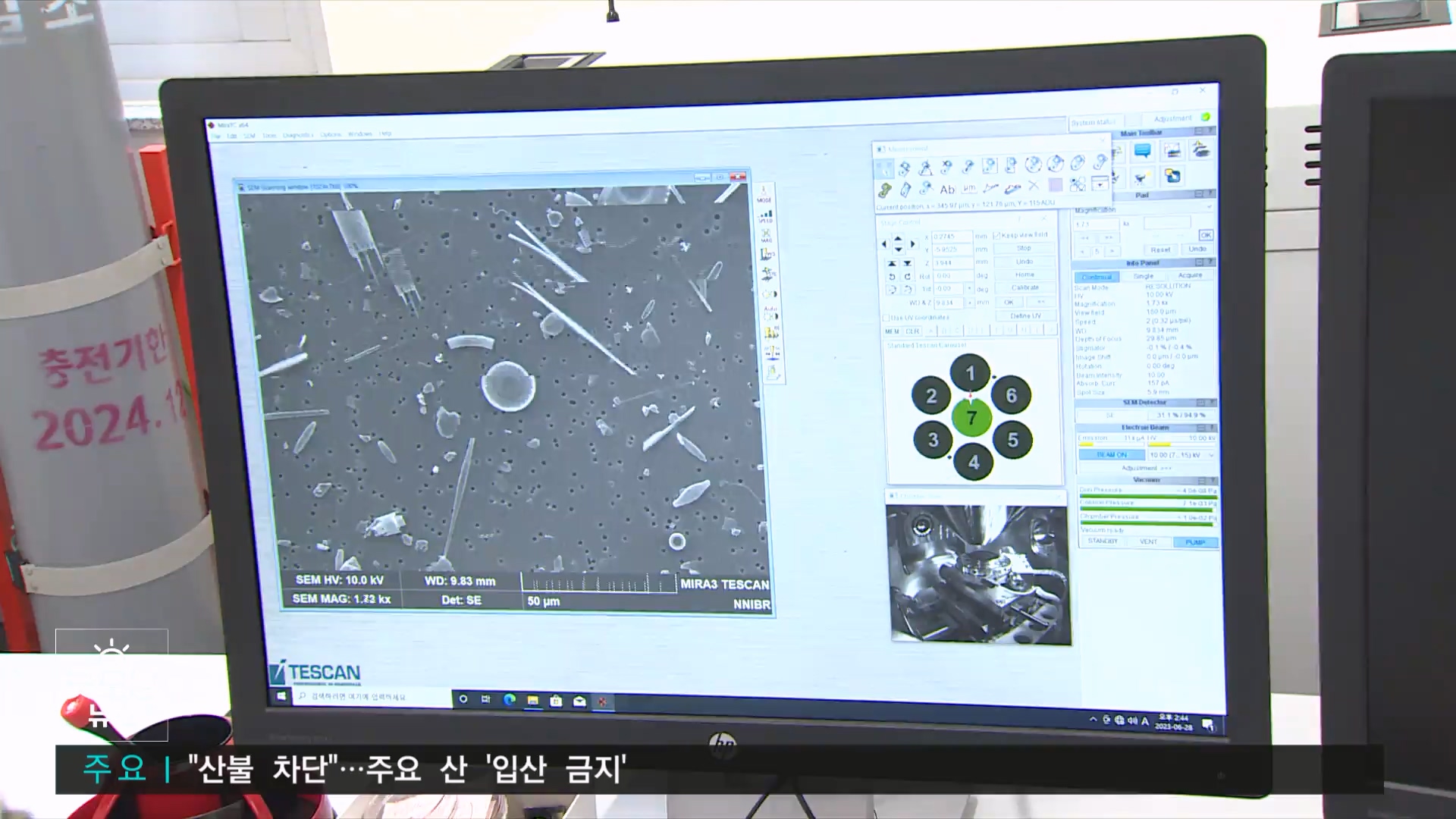Enable Use UV coordinates checkbox
Viewport: 1456px width, 819px height.
tap(886, 318)
